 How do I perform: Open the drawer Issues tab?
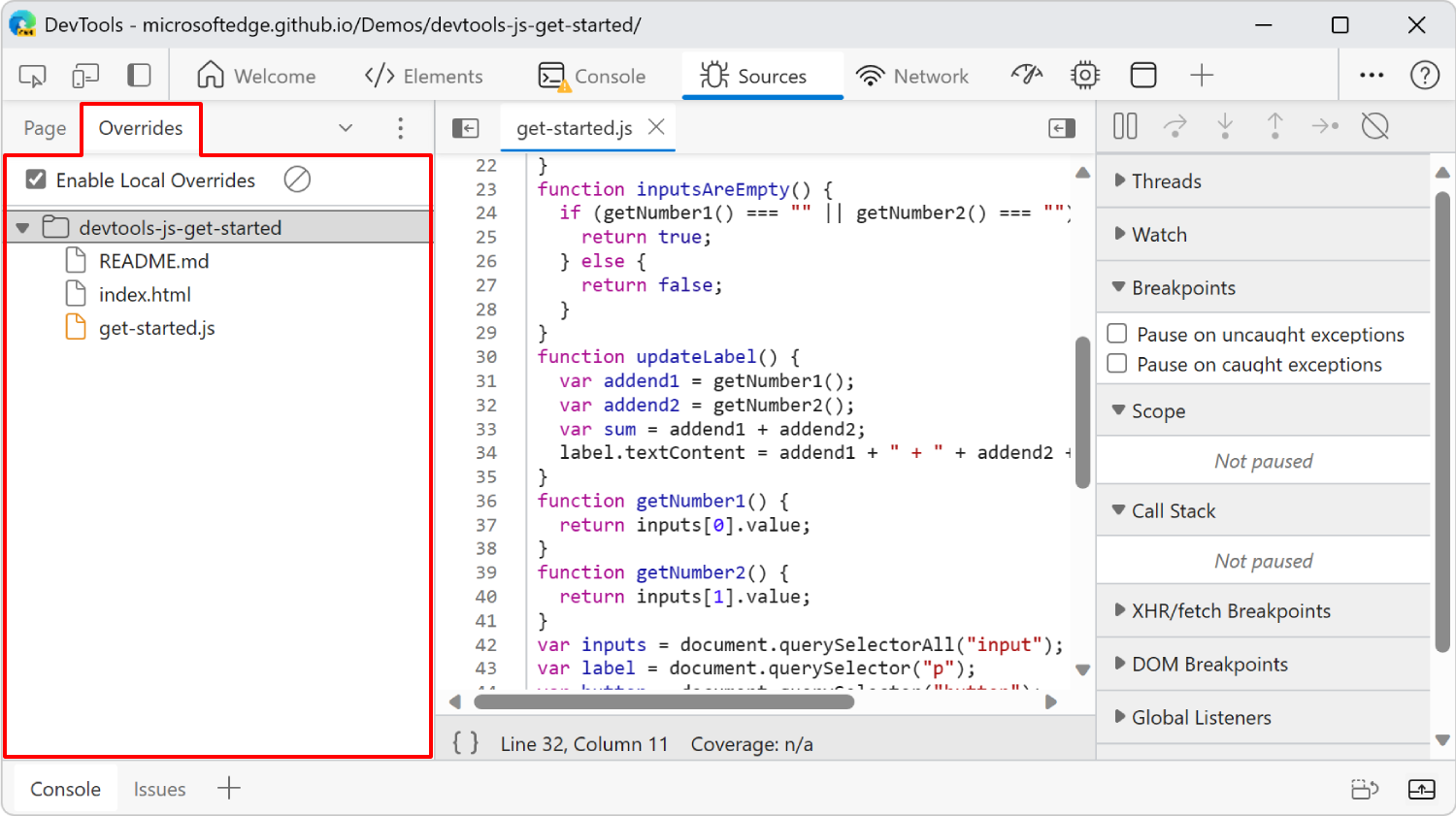159,789
